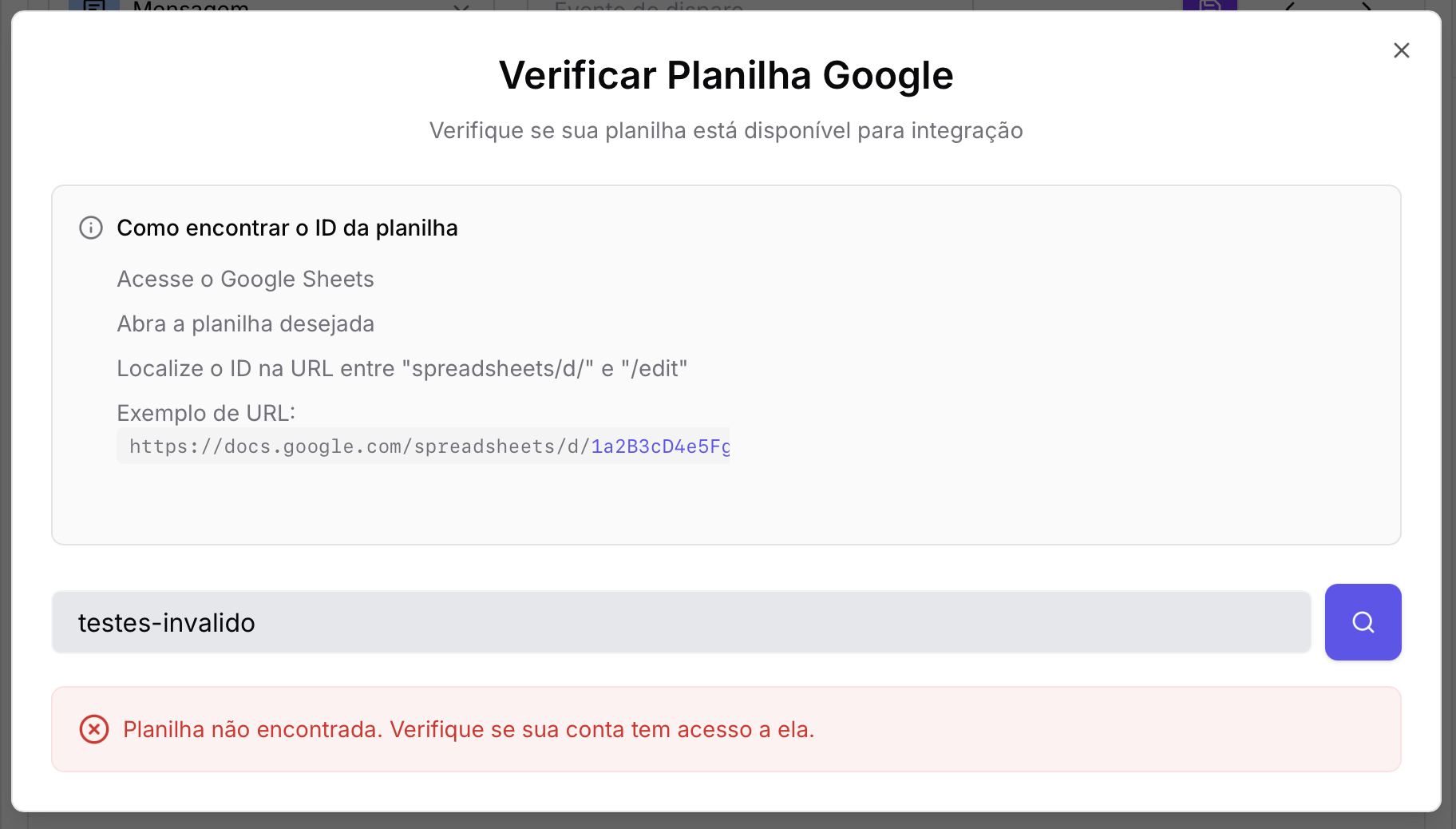Close the Verificar Planilha Google dialog
Image resolution: width=1456 pixels, height=829 pixels.
tap(1401, 50)
